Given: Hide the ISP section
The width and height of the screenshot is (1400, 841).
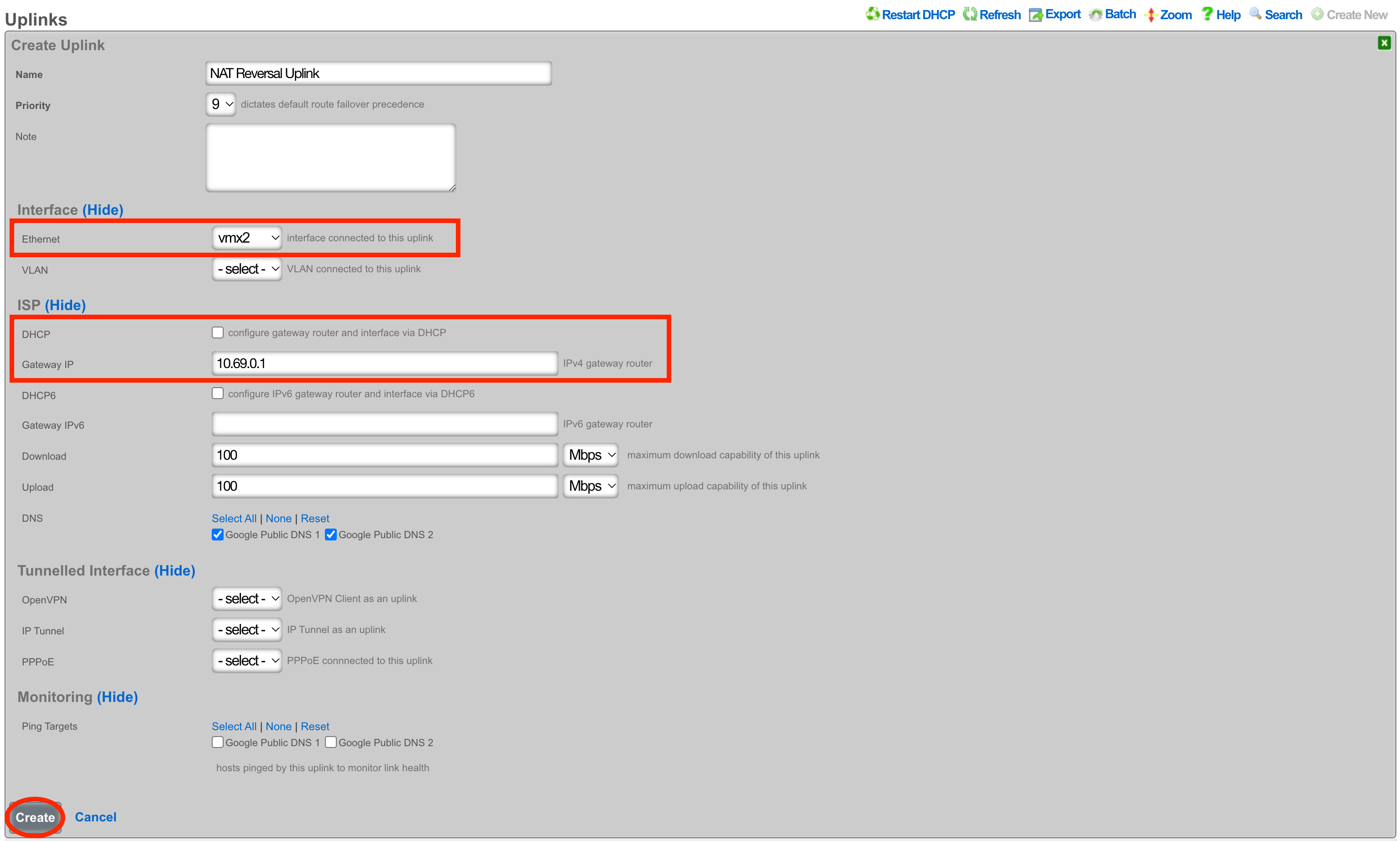Looking at the screenshot, I should click(65, 306).
